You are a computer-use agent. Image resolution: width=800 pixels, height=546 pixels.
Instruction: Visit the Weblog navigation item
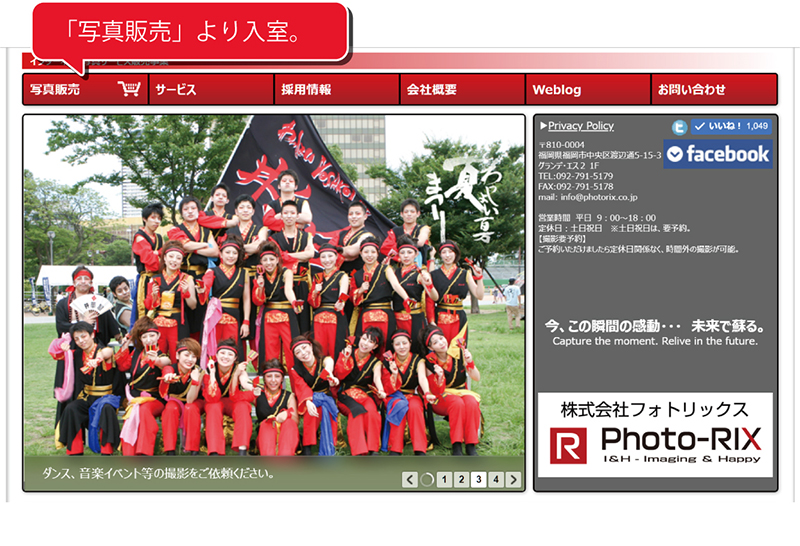pos(557,90)
